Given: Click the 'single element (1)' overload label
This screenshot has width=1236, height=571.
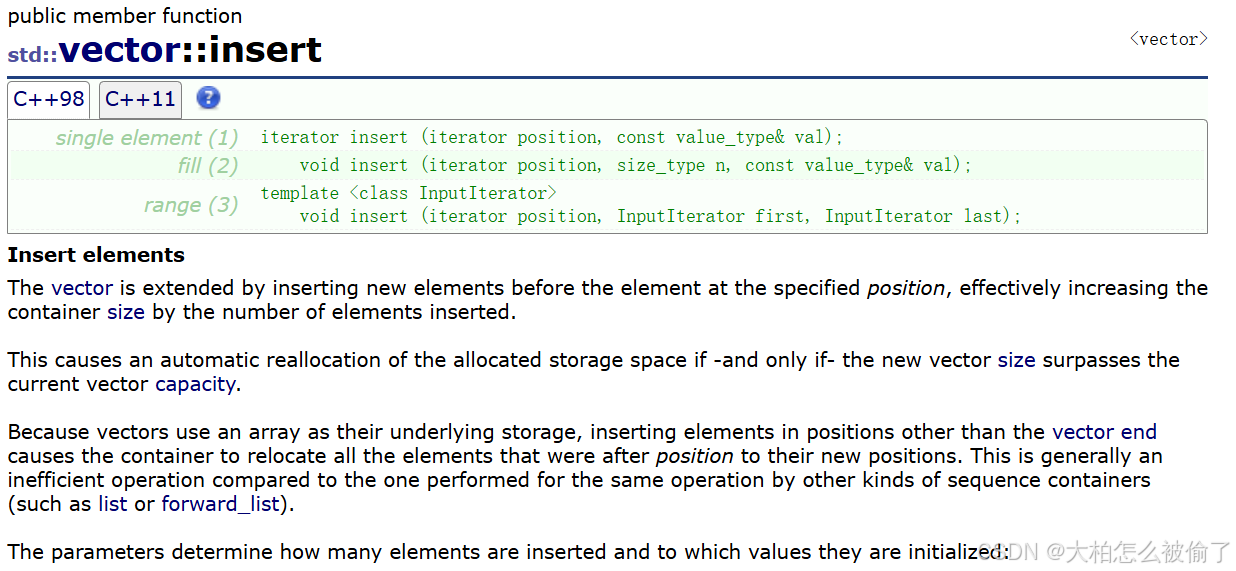Looking at the screenshot, I should click(x=147, y=138).
